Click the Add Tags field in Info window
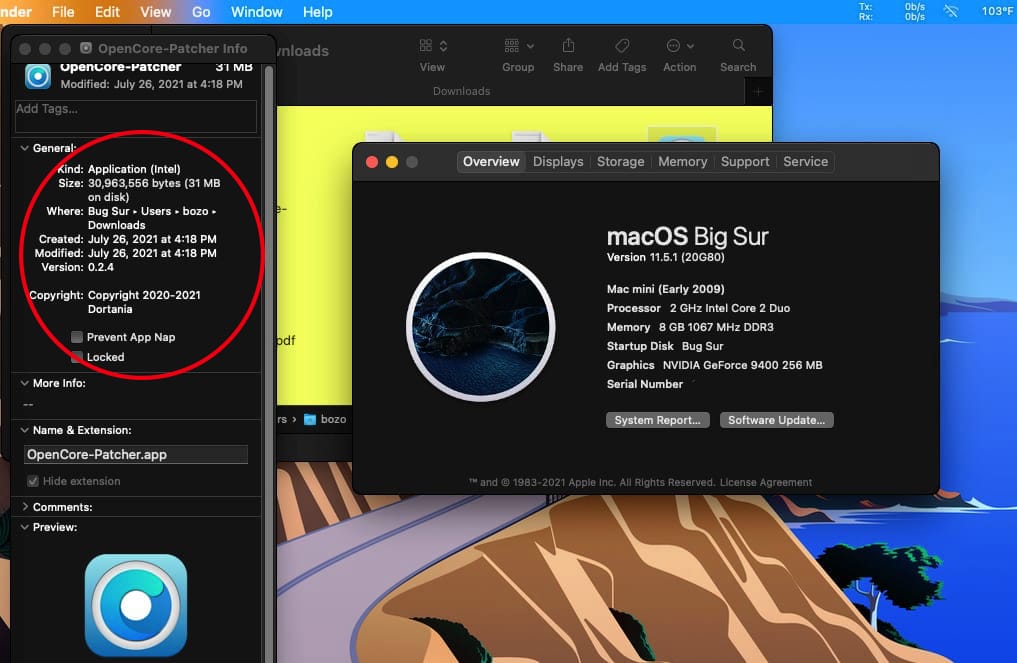 (136, 116)
